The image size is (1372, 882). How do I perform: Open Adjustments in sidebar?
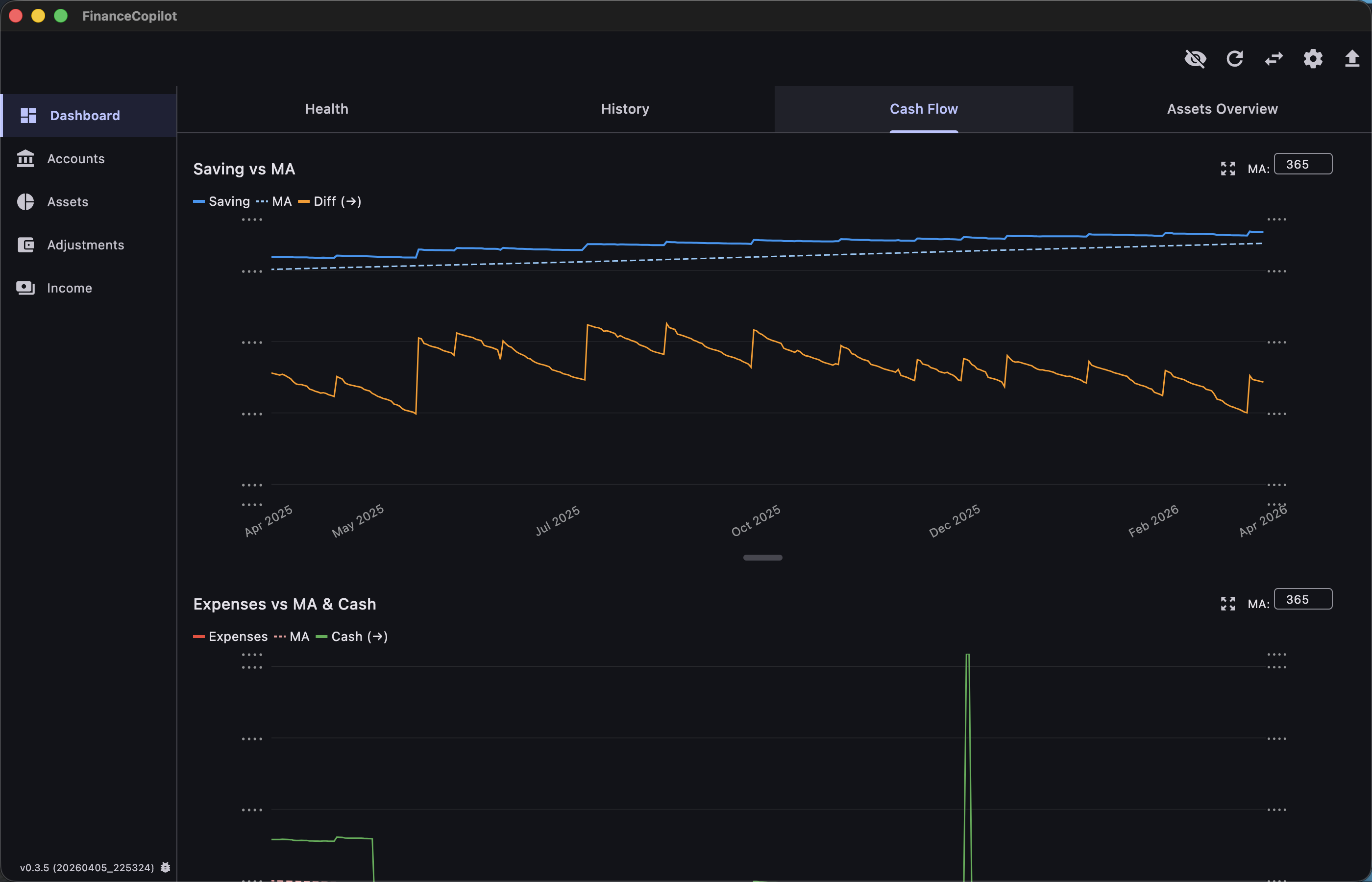[85, 245]
